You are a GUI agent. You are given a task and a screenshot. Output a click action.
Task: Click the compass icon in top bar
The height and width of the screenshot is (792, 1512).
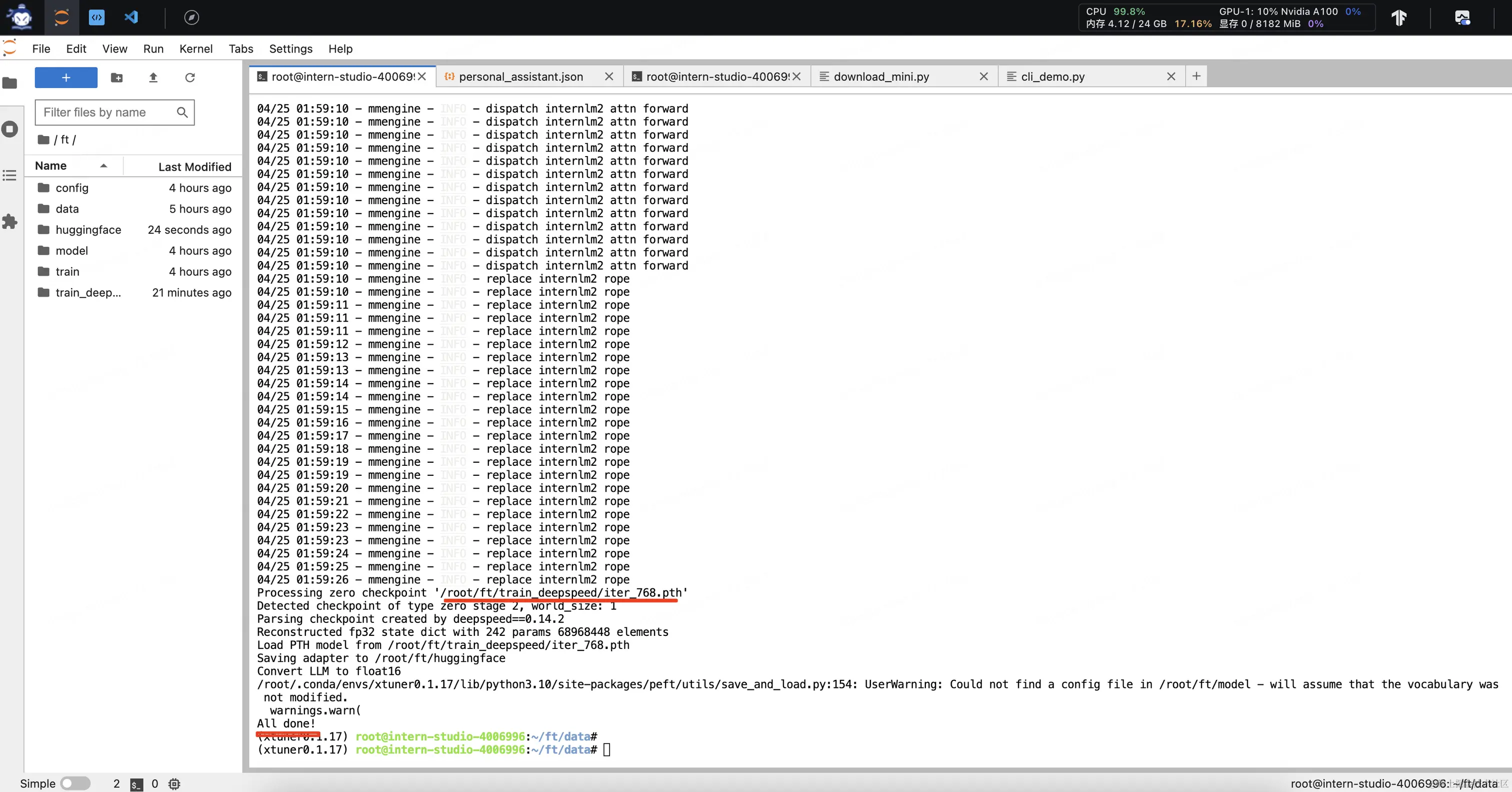tap(191, 17)
